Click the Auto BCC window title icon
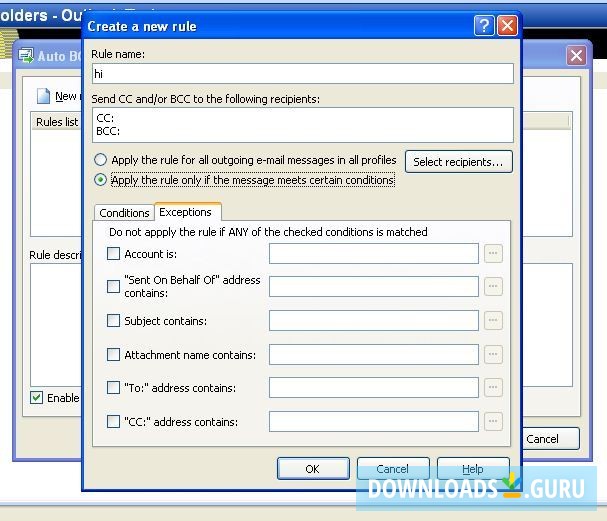 point(26,56)
